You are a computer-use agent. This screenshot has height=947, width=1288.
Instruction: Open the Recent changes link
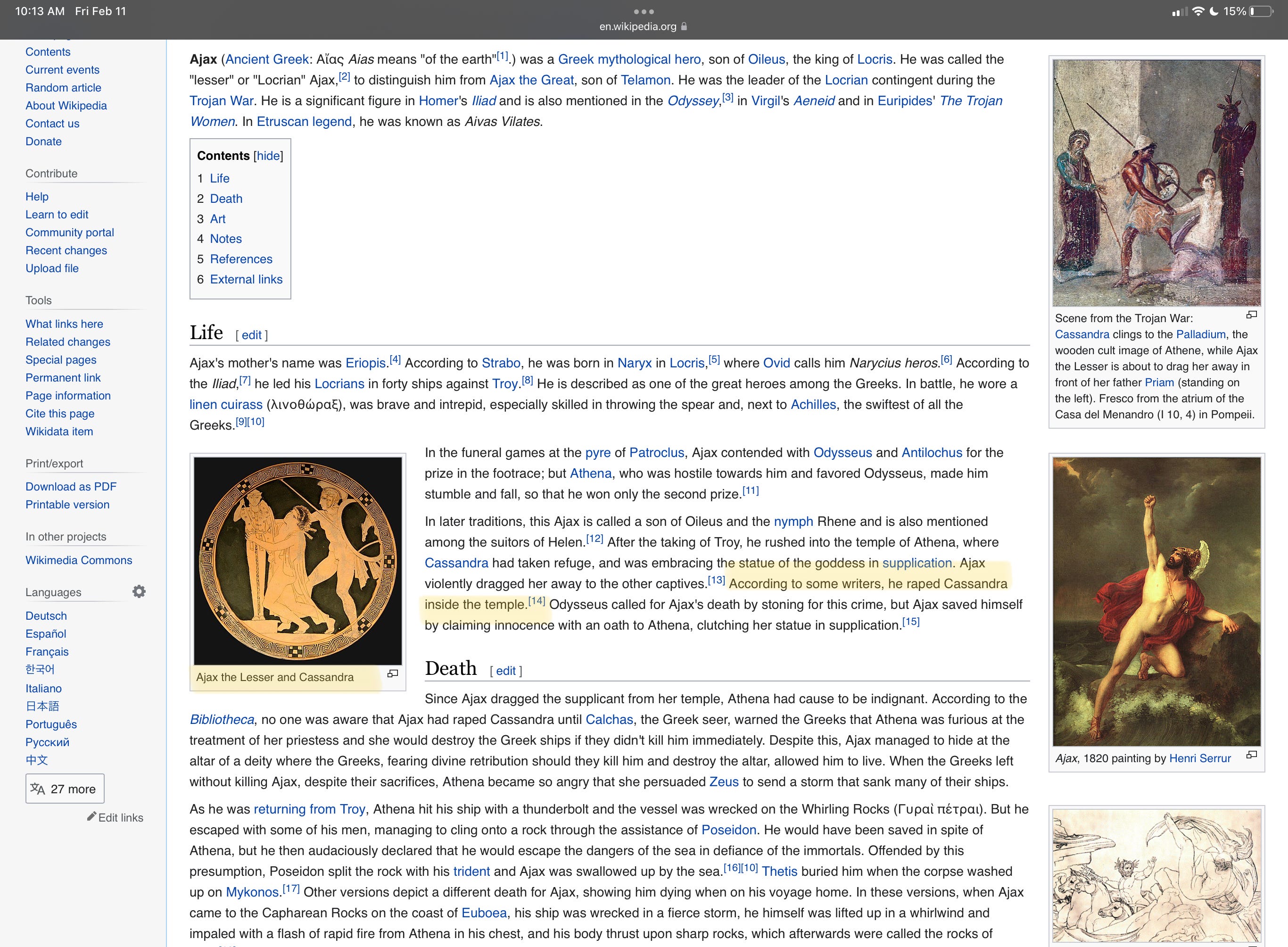[x=66, y=250]
